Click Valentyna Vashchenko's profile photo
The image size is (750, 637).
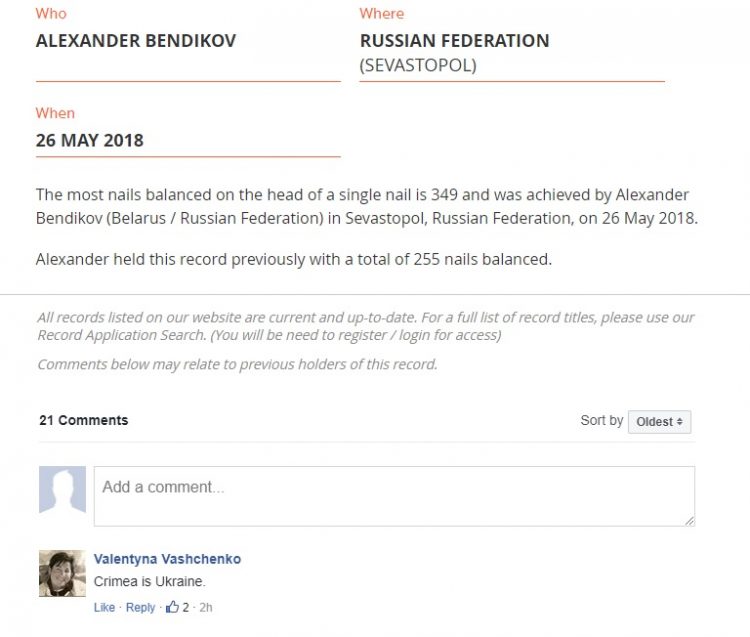(x=62, y=573)
